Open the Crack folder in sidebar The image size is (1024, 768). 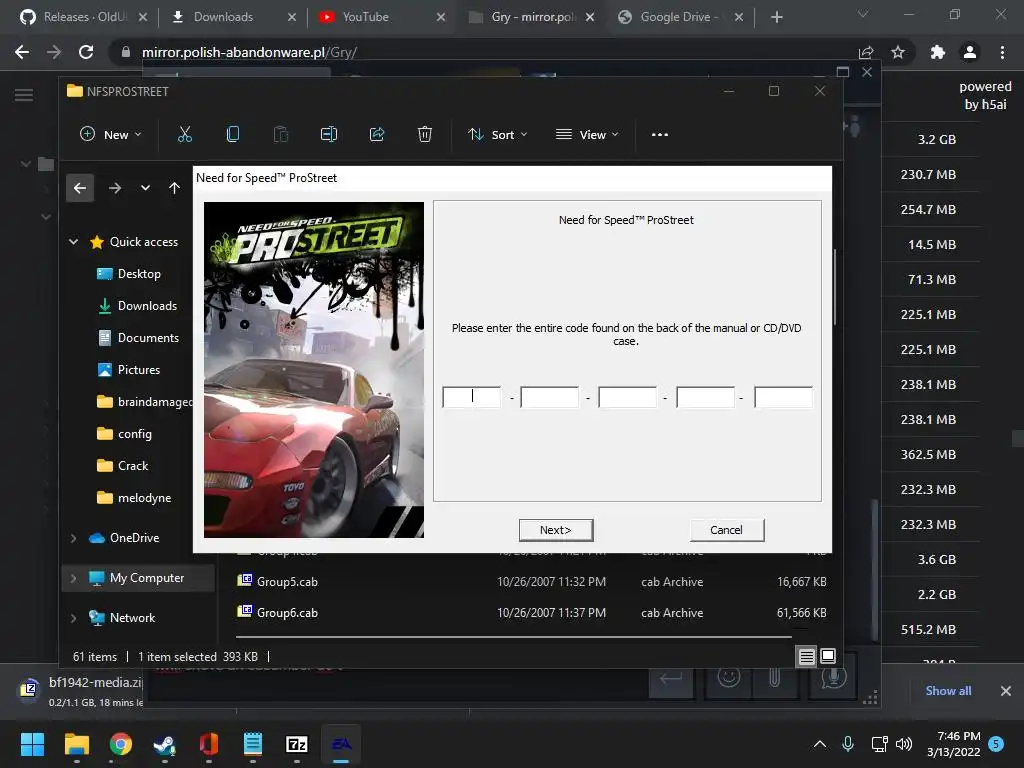click(123, 466)
